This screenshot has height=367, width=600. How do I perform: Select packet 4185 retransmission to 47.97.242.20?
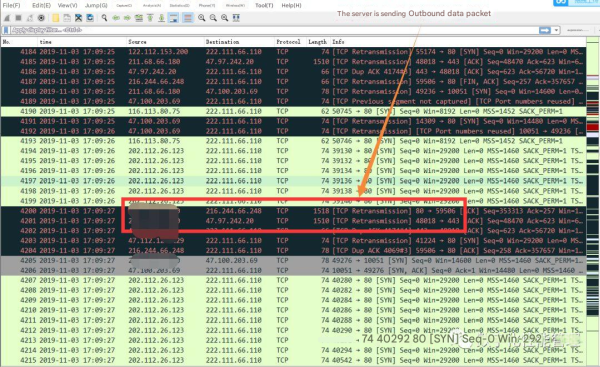(x=293, y=62)
